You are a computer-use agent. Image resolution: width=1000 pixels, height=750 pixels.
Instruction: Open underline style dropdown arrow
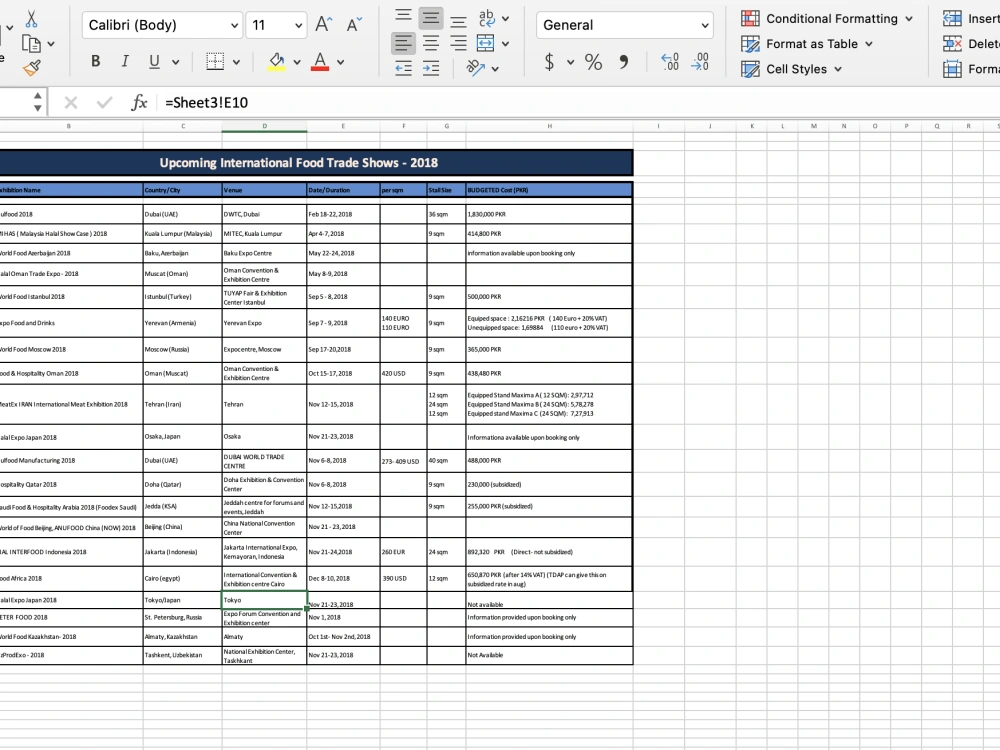175,62
